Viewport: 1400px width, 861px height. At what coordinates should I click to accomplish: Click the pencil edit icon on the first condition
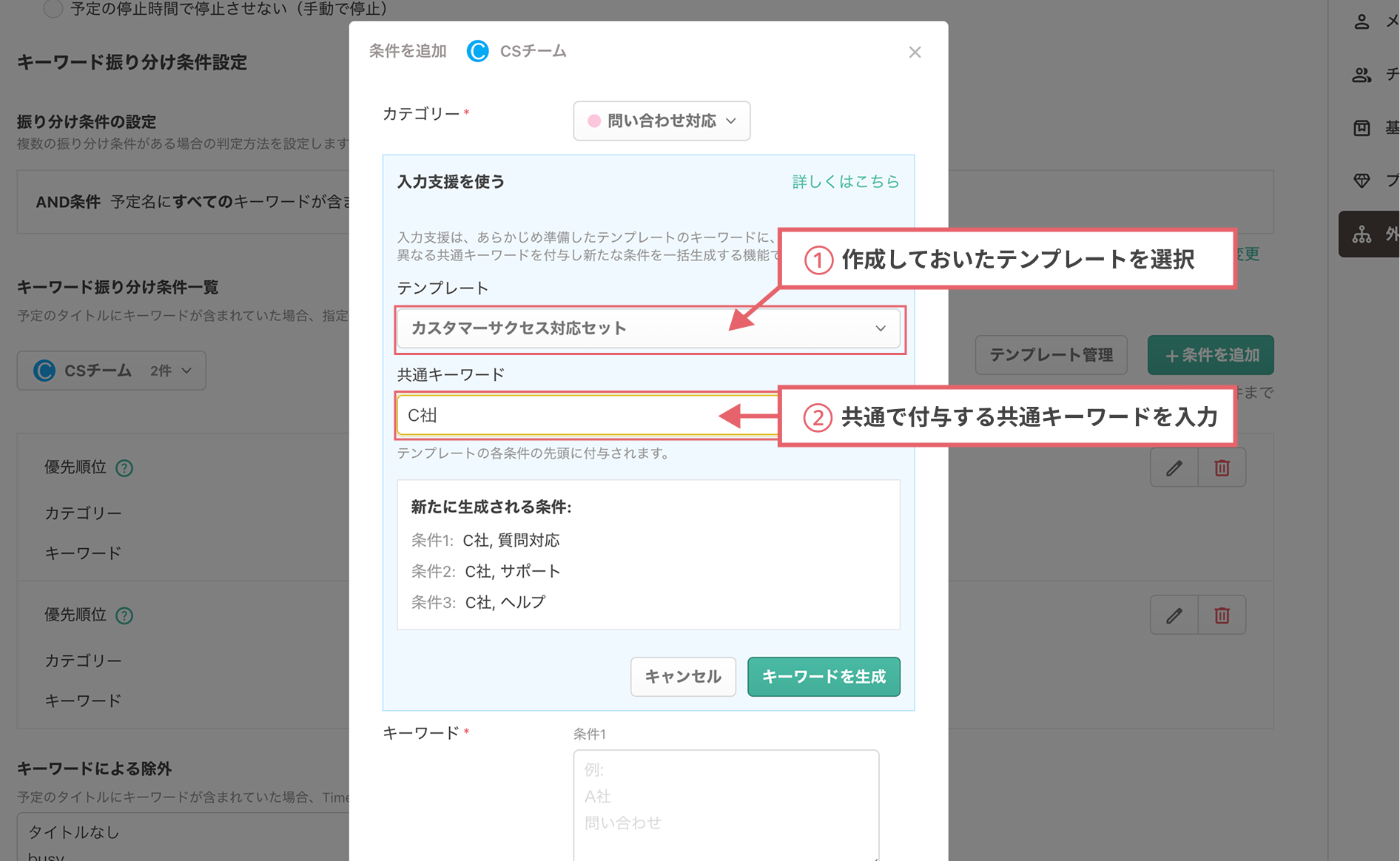(x=1174, y=467)
